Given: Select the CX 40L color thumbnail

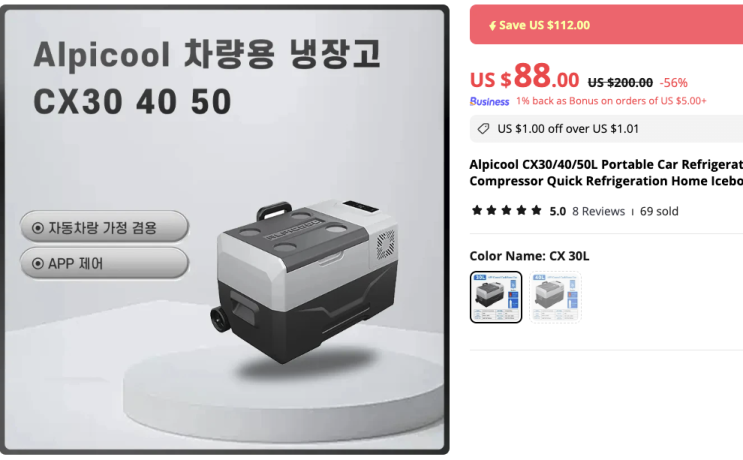Looking at the screenshot, I should (555, 297).
